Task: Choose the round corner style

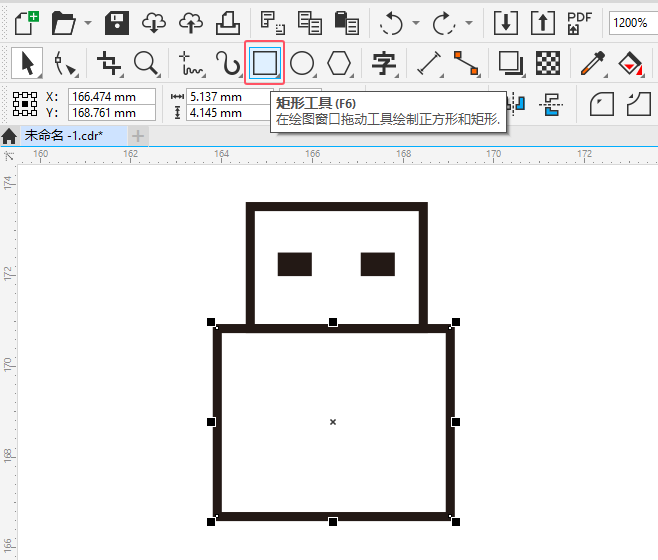Action: tap(602, 104)
